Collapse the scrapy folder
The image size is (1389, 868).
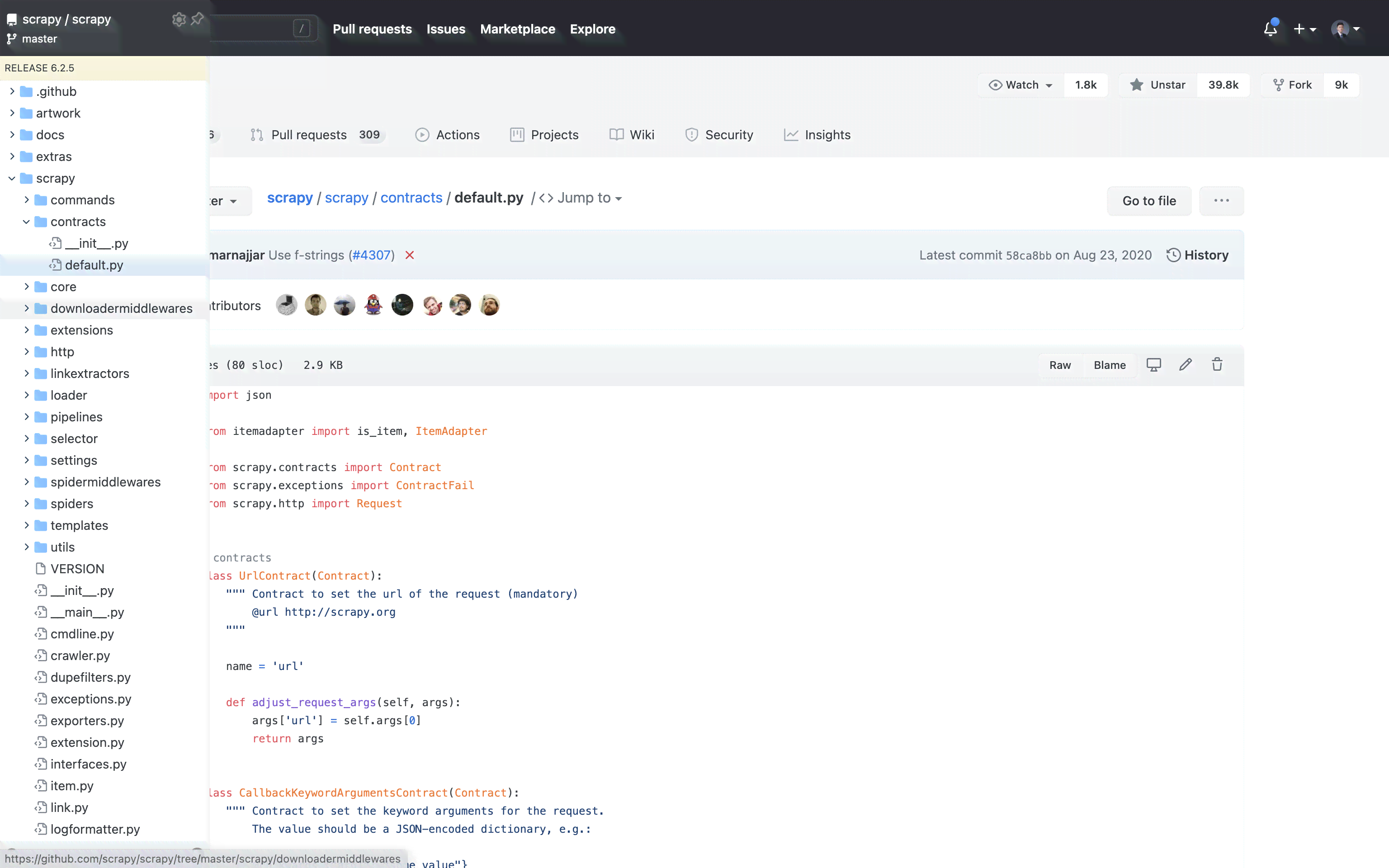(12, 178)
